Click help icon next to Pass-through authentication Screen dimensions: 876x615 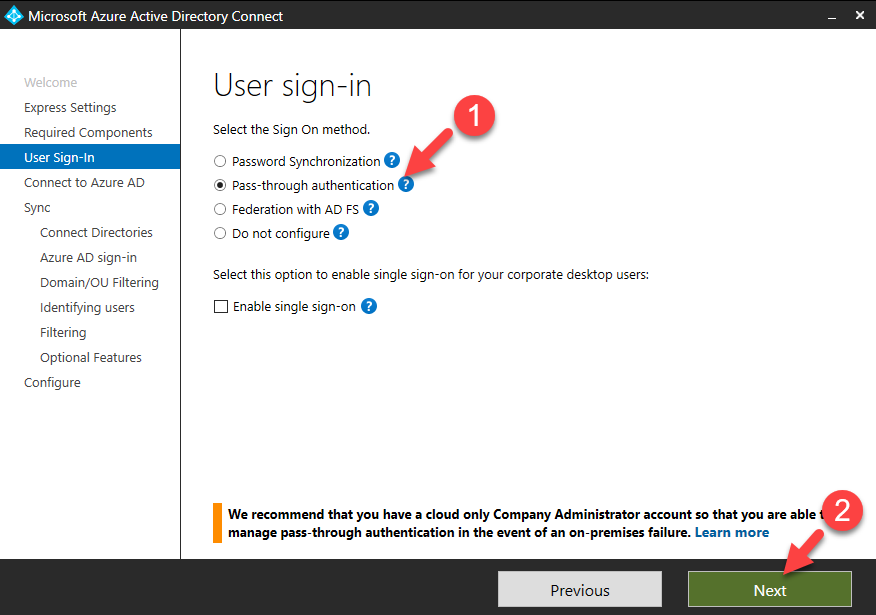(406, 184)
